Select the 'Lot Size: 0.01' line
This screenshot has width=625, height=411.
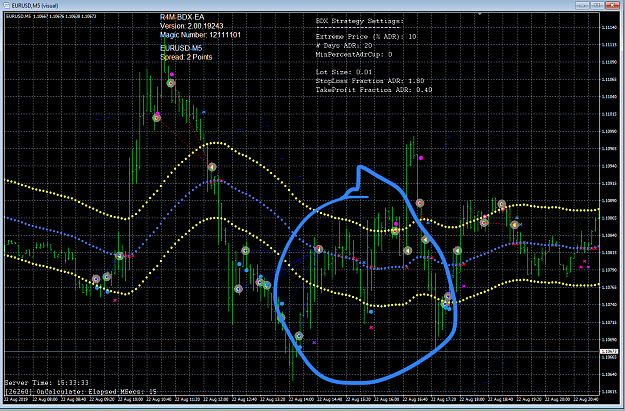click(344, 72)
